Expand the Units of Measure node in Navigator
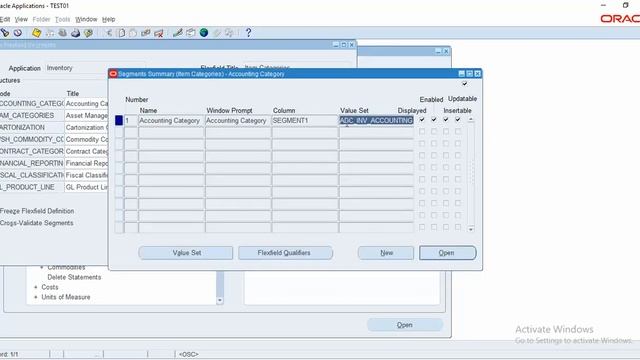This screenshot has width=640, height=360. [36, 297]
